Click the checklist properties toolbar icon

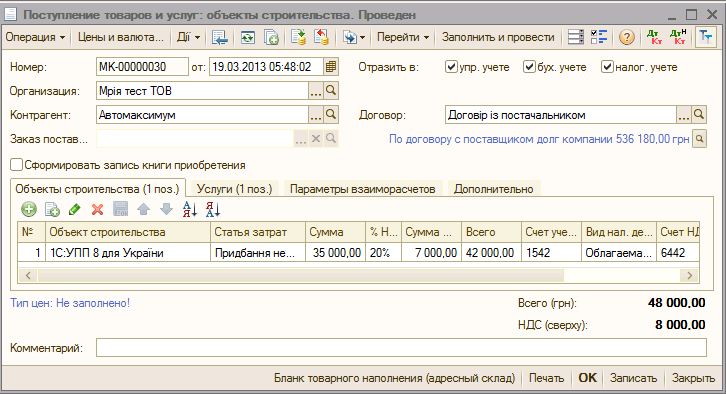(599, 37)
